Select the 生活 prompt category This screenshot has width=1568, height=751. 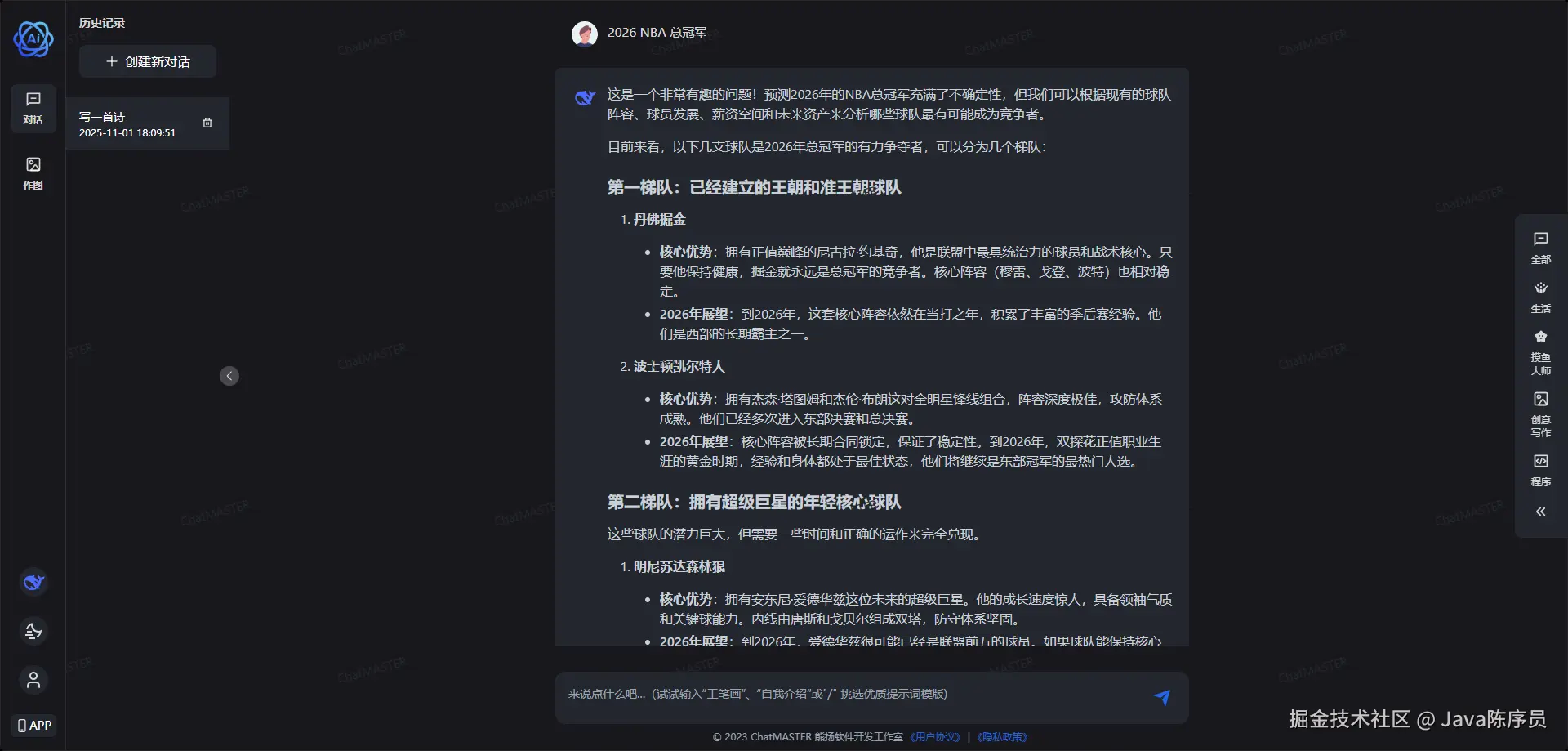[1541, 297]
